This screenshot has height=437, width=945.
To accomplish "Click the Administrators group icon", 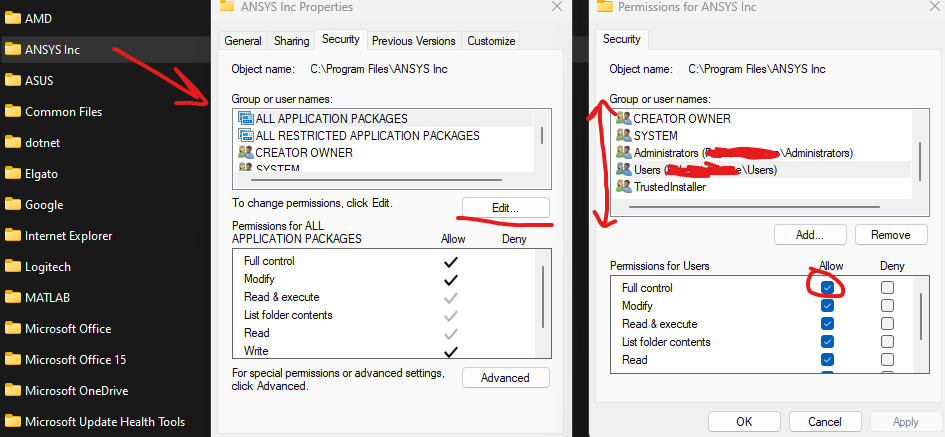I will tap(624, 152).
